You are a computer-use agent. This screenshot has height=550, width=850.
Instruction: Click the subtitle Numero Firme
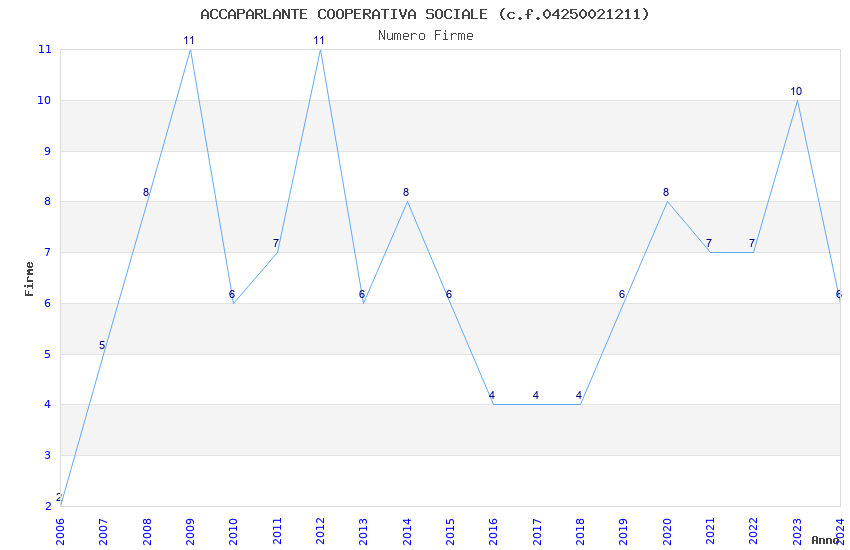[426, 35]
